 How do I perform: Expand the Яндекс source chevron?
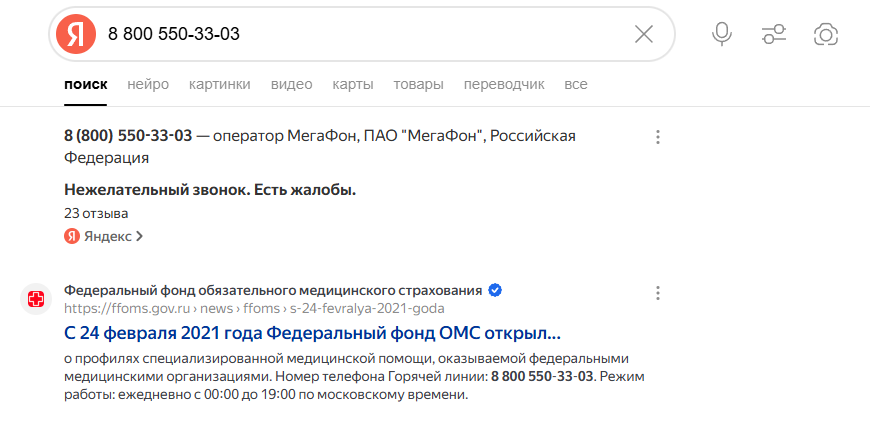[x=139, y=237]
